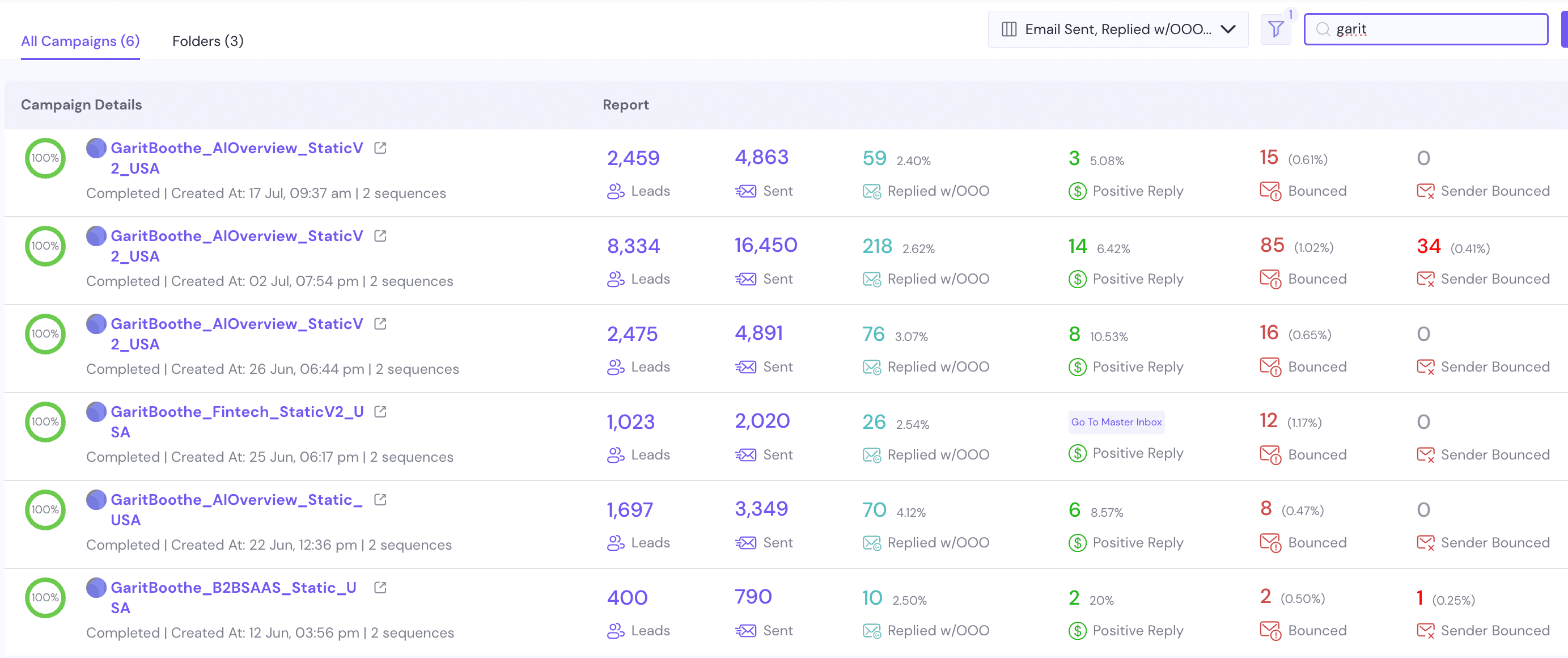Click the Sent envelope icon for the B2BSAAS campaign
Image resolution: width=1568 pixels, height=658 pixels.
pos(746,631)
